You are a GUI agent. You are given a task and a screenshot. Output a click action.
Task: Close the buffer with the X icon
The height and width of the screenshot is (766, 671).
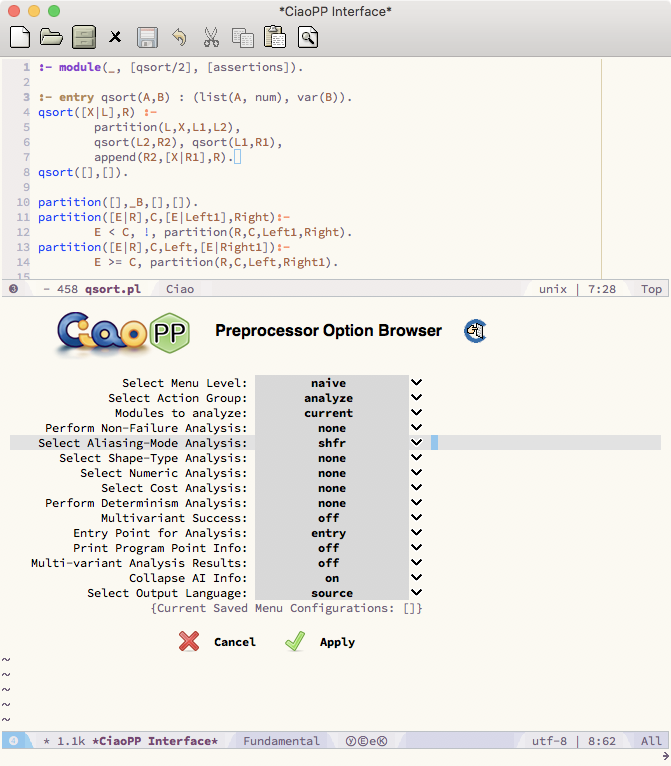(x=115, y=38)
